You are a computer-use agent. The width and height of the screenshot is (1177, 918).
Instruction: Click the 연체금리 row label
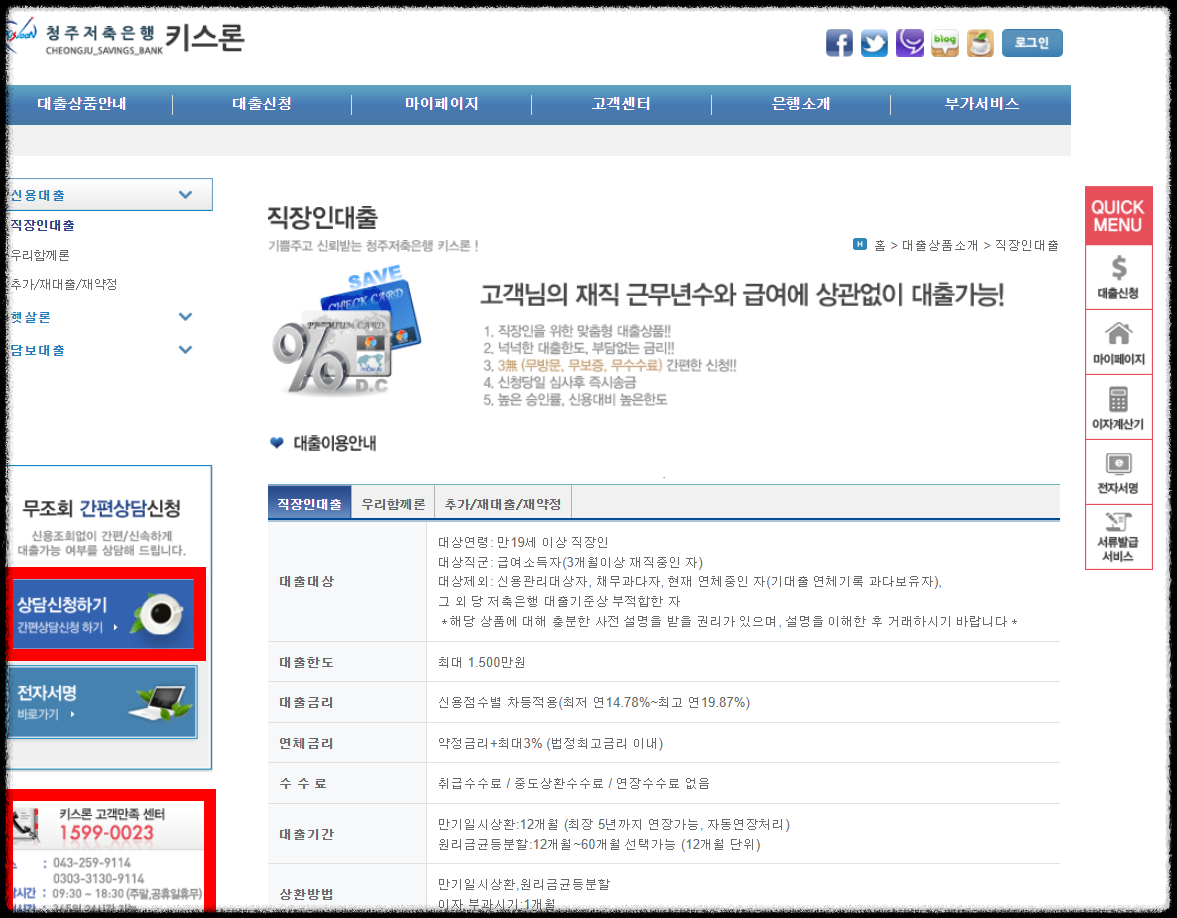tap(306, 743)
